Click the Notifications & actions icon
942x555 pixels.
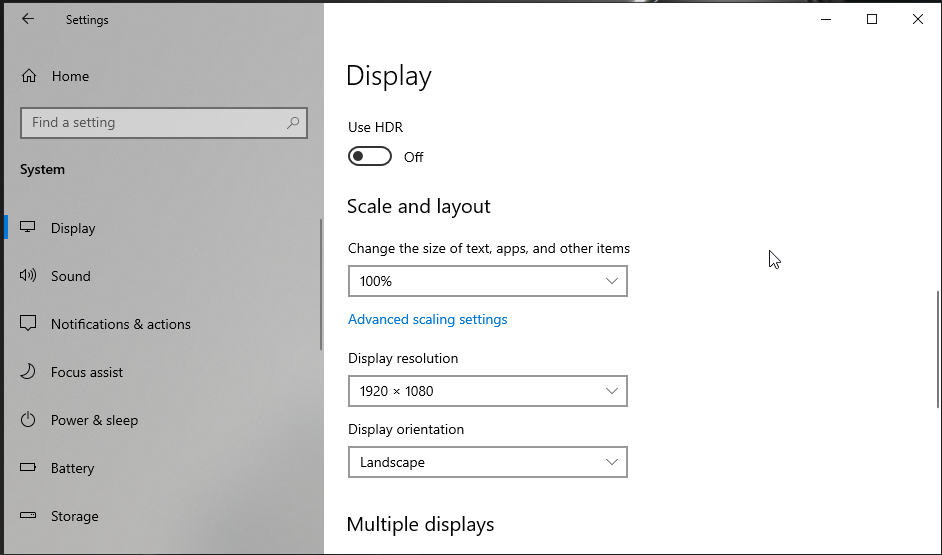(x=29, y=324)
